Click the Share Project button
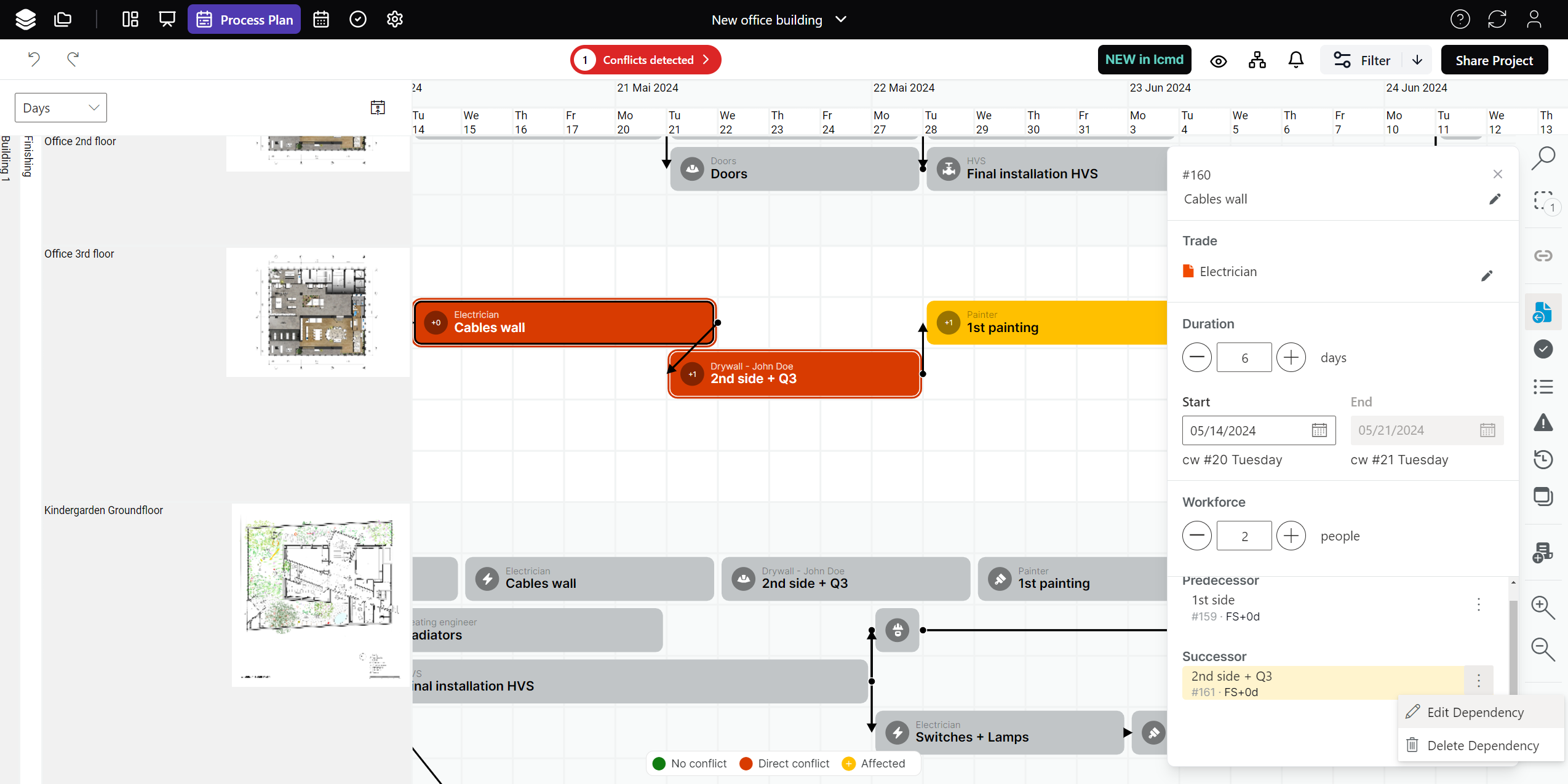Screen dimensions: 1568x784 click(x=1494, y=60)
